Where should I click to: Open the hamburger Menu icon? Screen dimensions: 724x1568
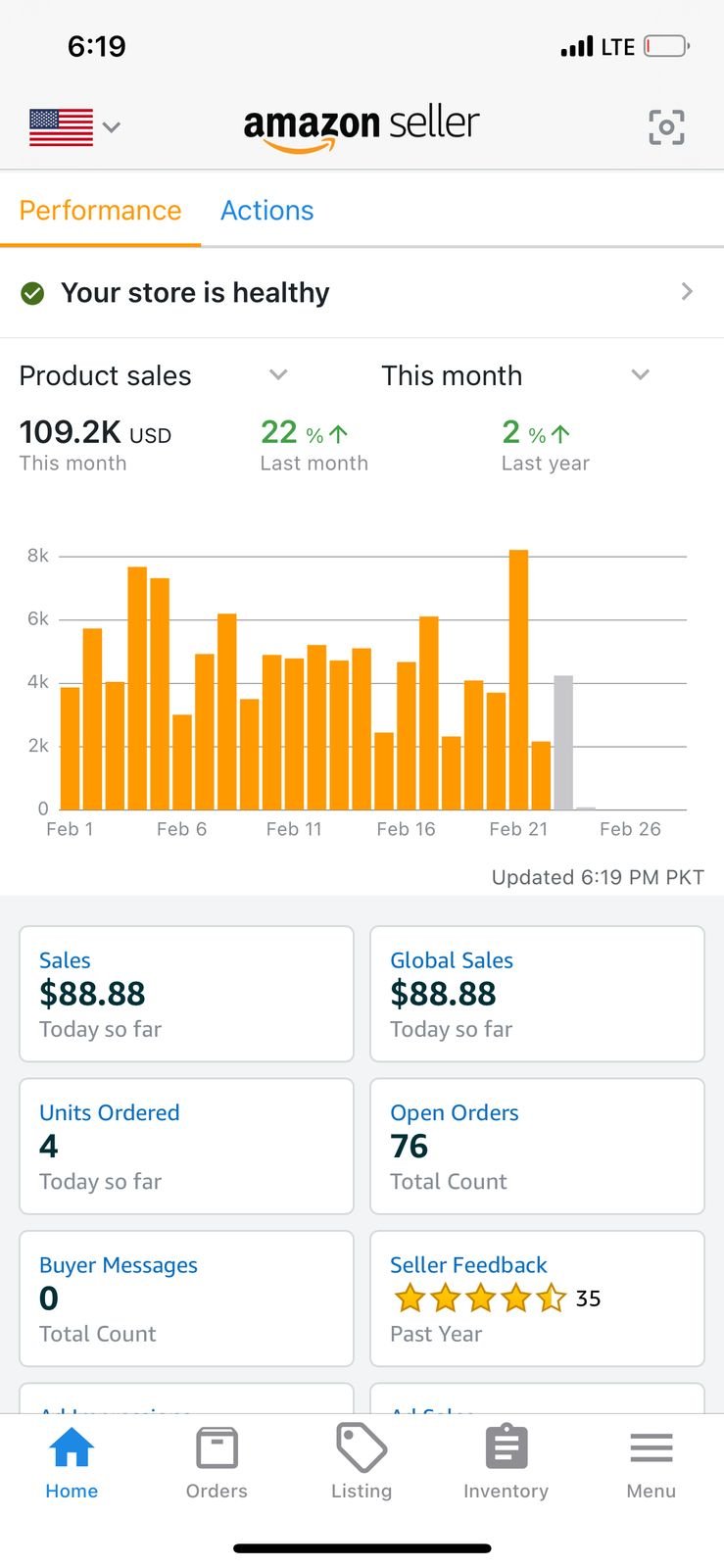[651, 1448]
